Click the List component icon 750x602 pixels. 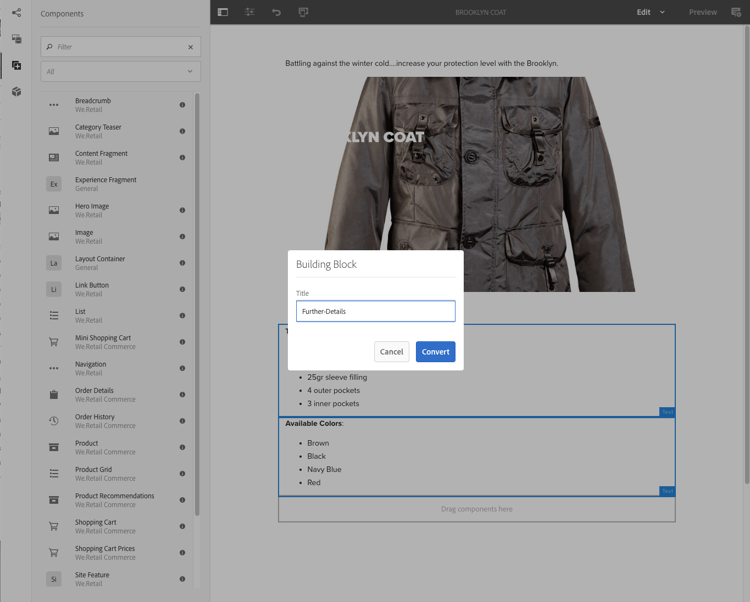[54, 315]
